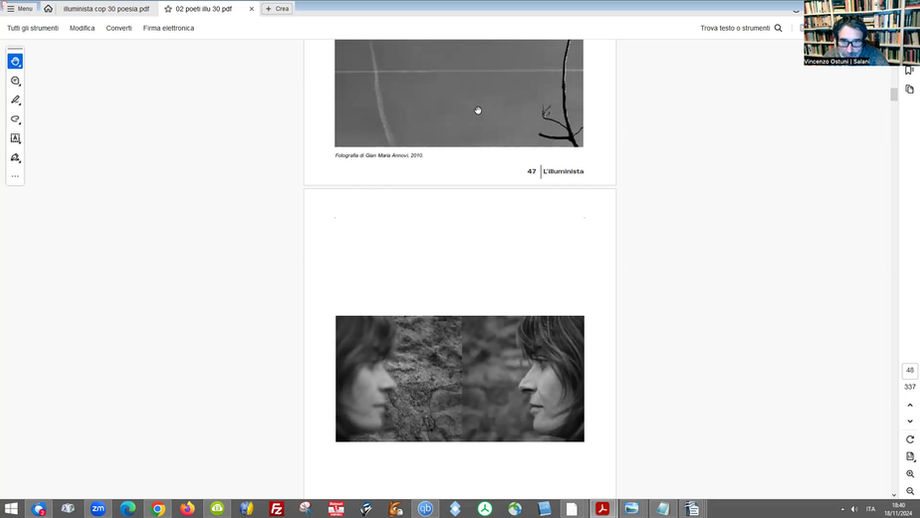This screenshot has width=920, height=518.
Task: Star the 02 poeti illu 30 pdf tab
Action: 168,9
